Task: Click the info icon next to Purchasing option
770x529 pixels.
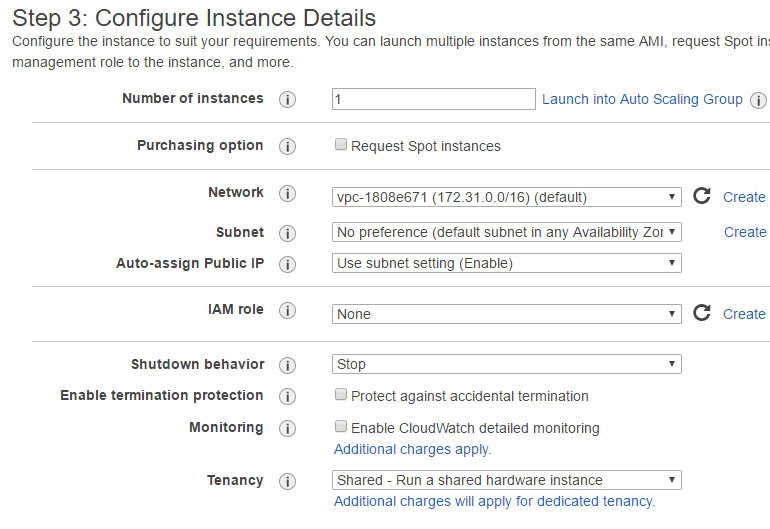Action: point(287,147)
